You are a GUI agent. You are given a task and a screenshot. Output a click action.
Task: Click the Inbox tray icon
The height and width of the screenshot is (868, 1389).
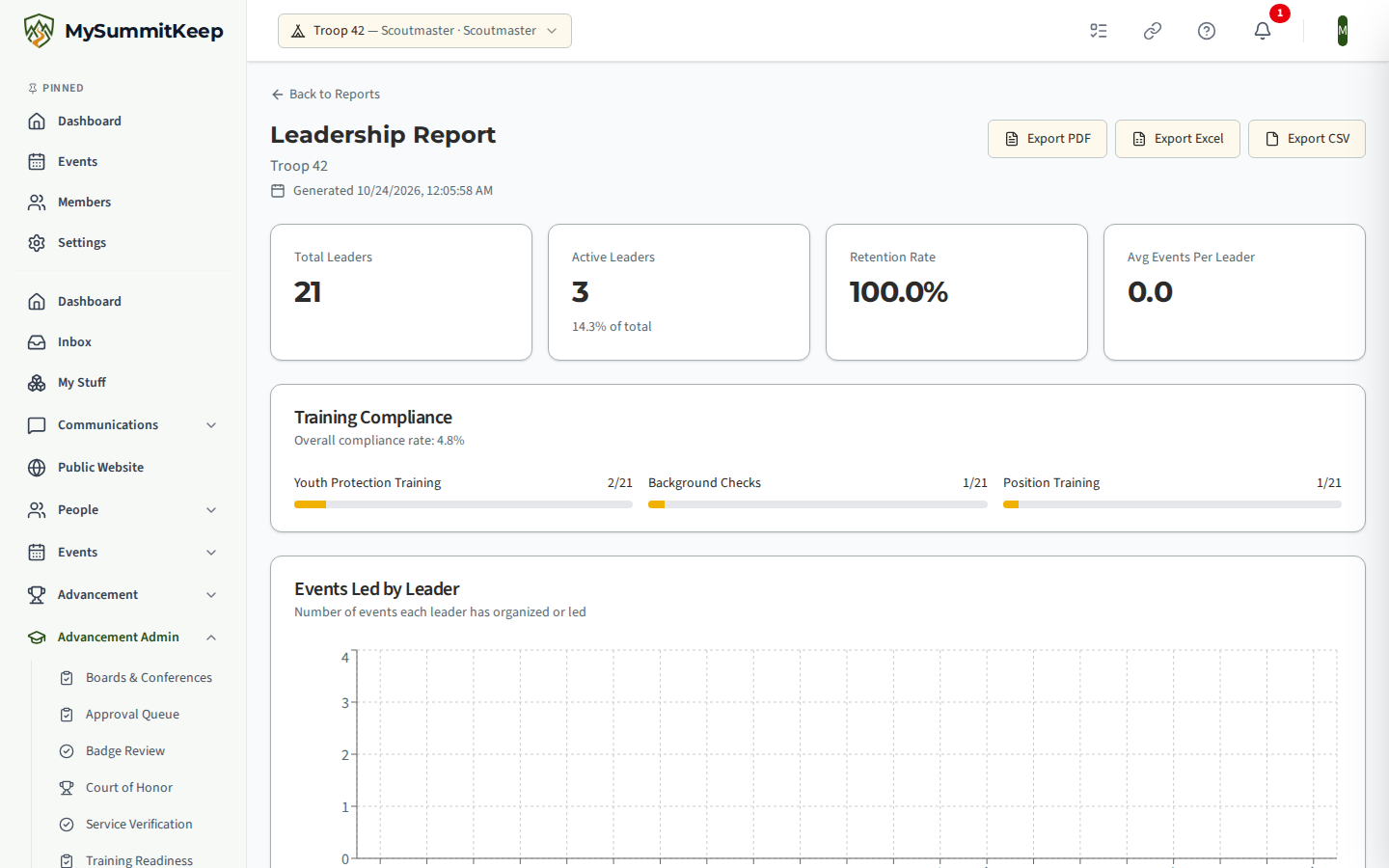click(x=37, y=342)
